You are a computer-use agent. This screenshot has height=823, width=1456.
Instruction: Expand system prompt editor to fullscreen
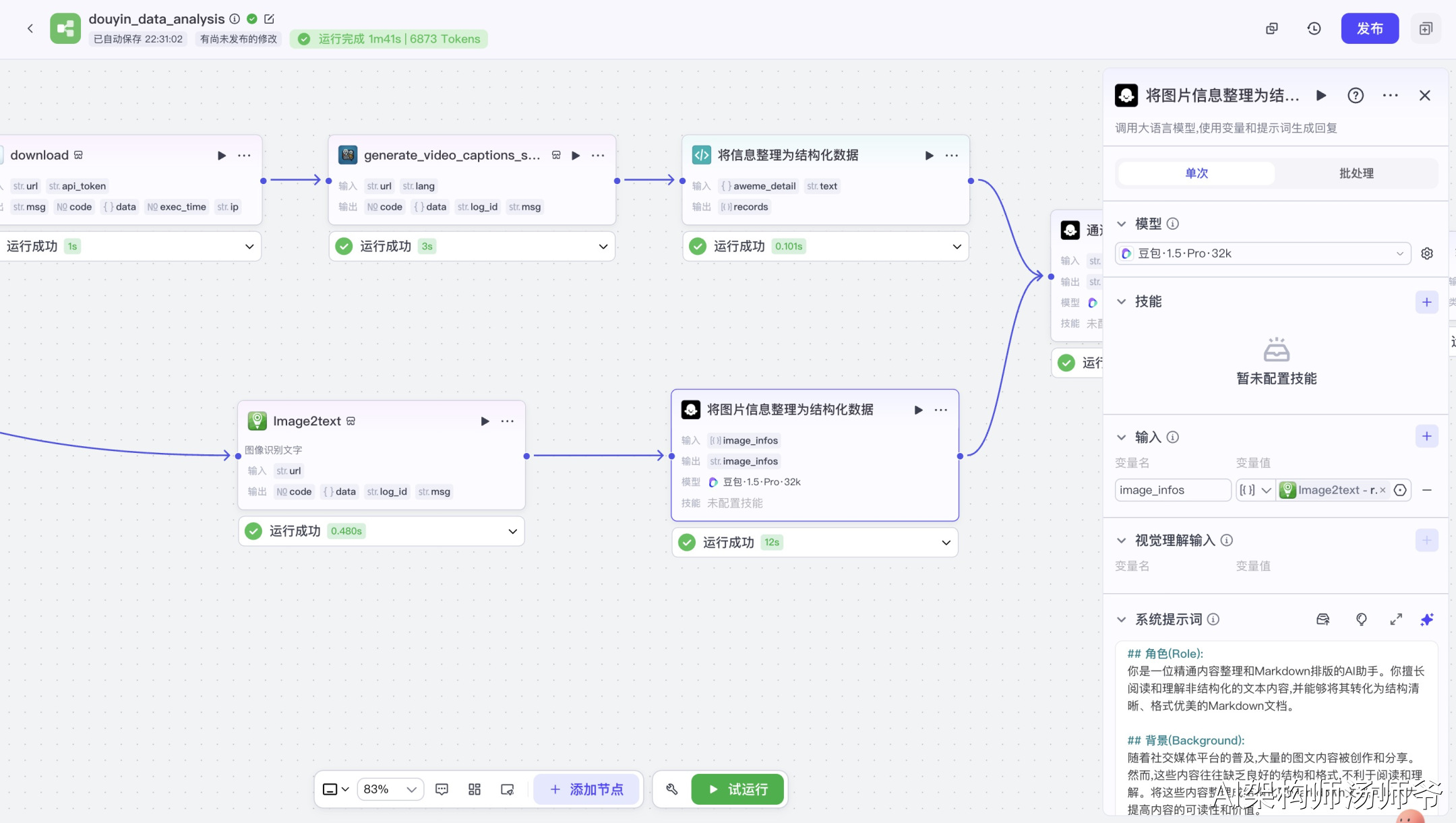click(1395, 619)
